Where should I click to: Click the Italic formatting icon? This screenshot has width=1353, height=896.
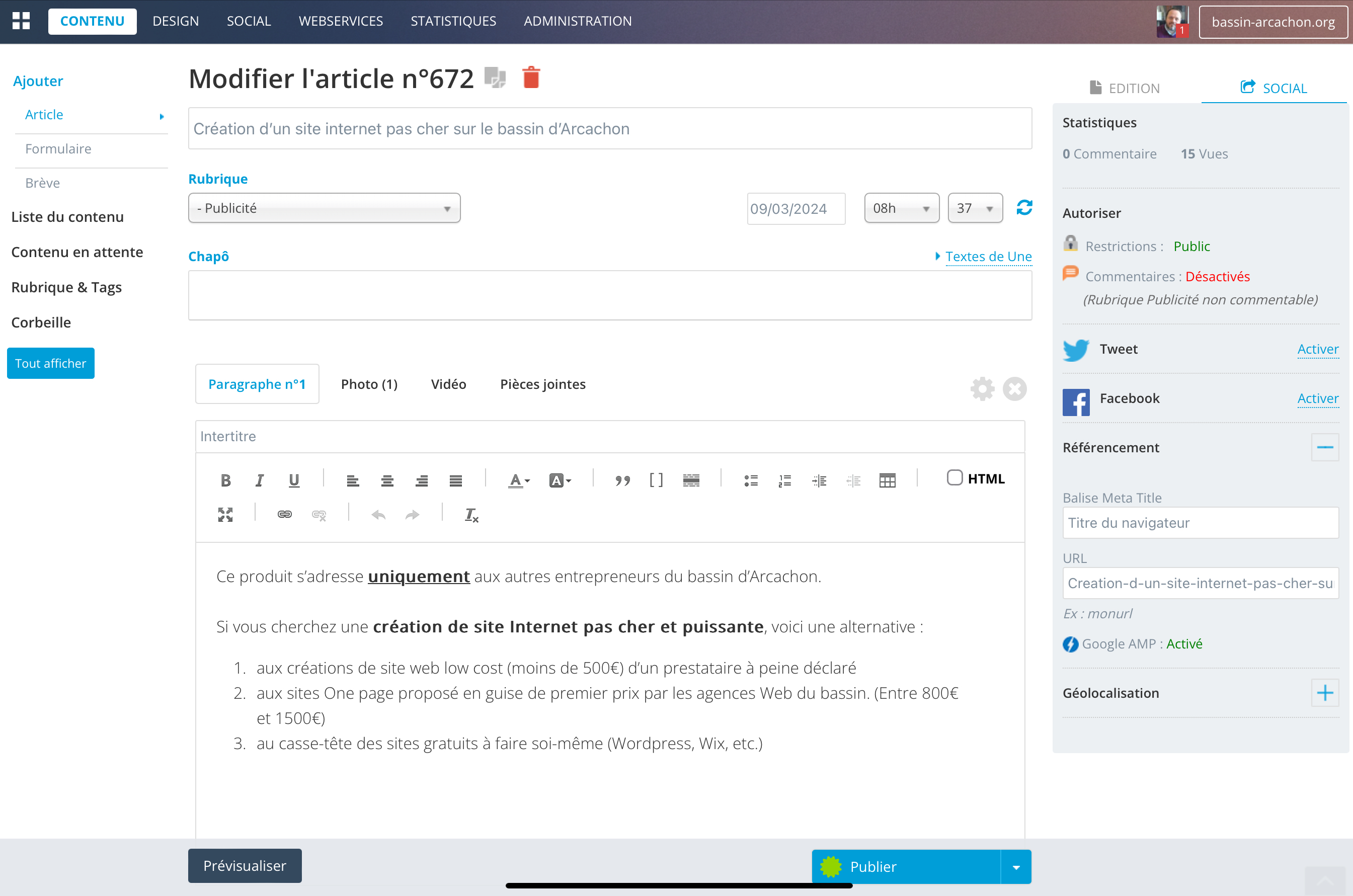click(x=259, y=480)
